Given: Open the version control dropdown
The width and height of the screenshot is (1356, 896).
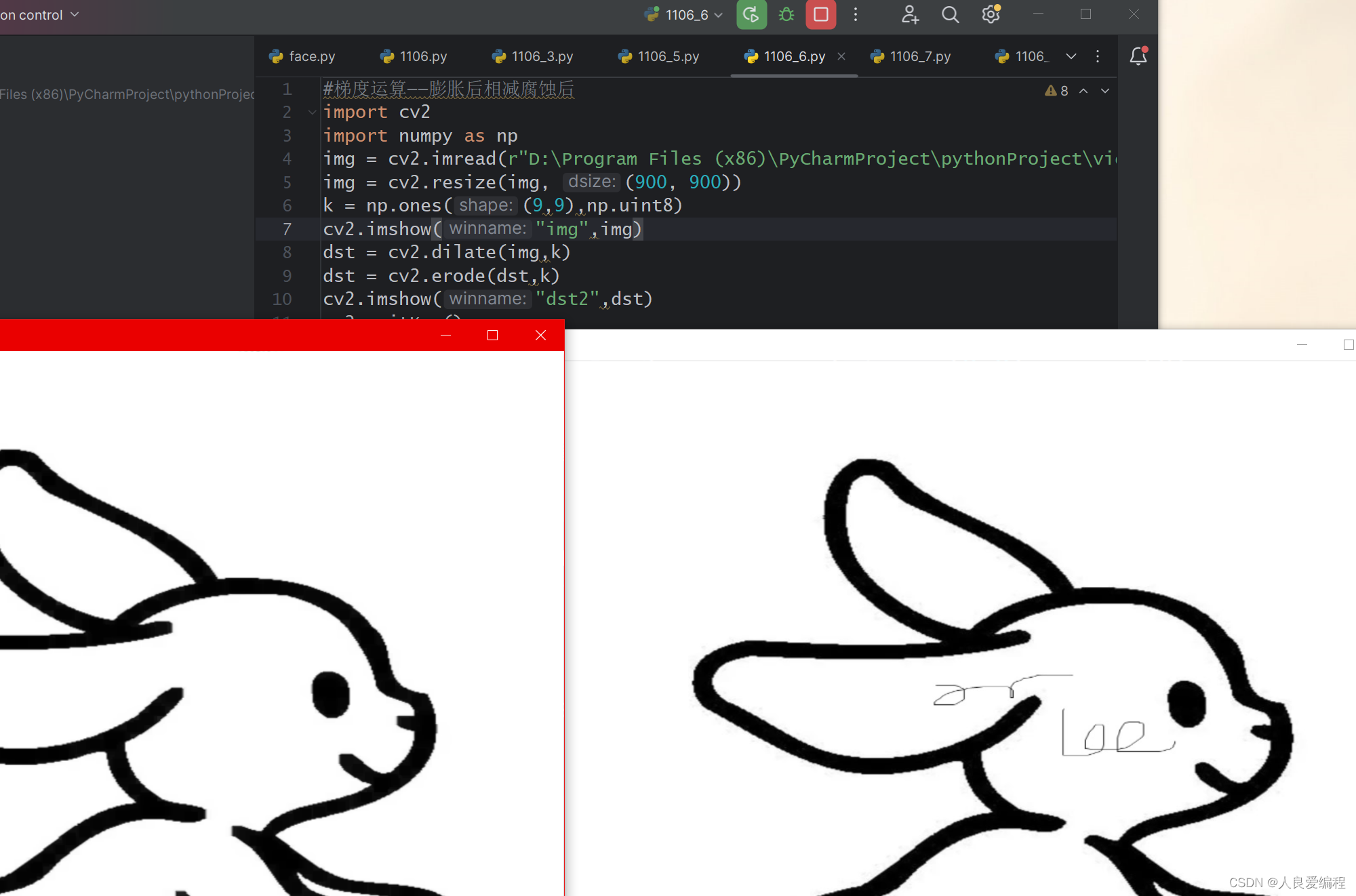Looking at the screenshot, I should (x=41, y=15).
